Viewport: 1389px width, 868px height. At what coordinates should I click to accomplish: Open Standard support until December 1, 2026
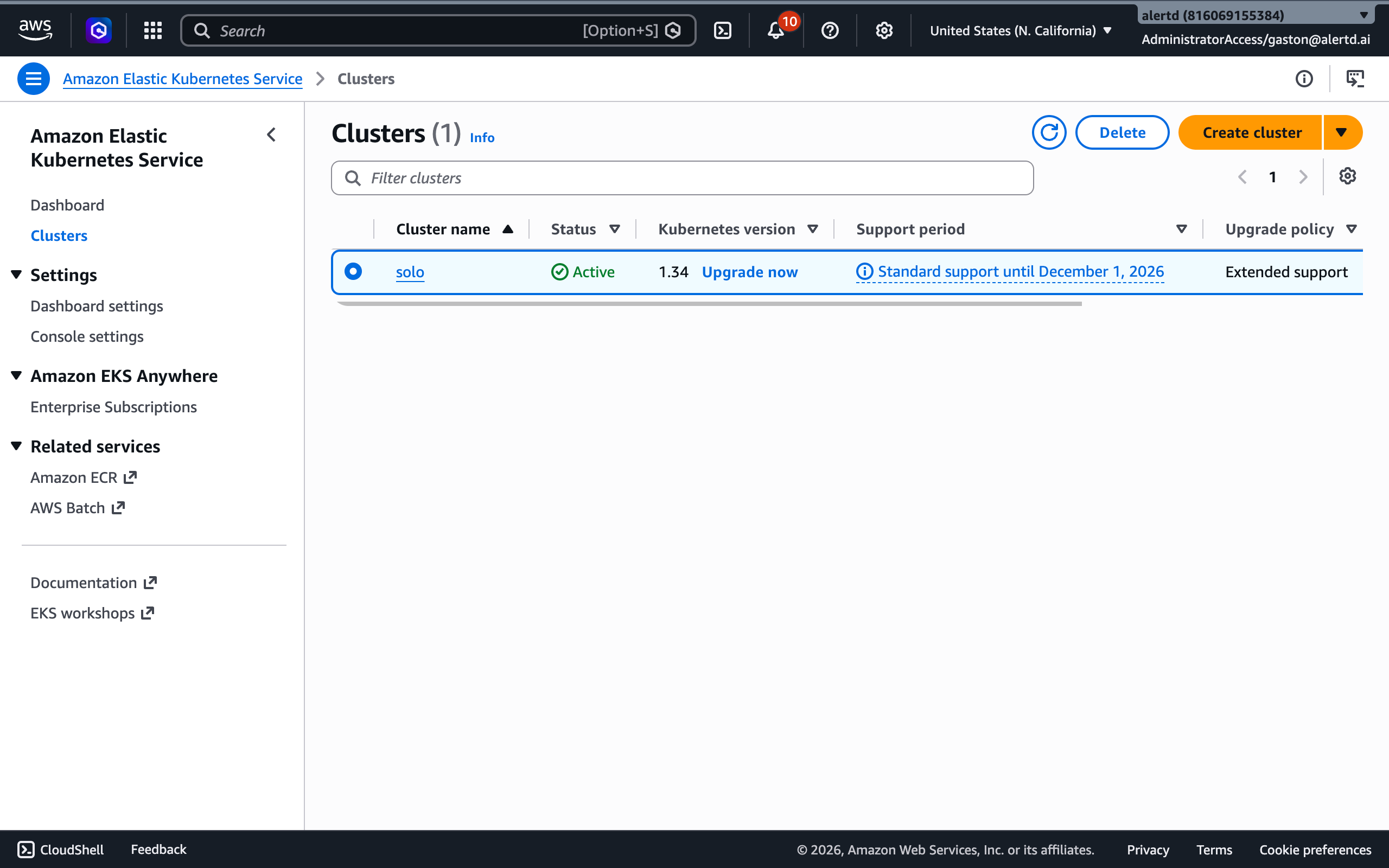coord(1021,272)
